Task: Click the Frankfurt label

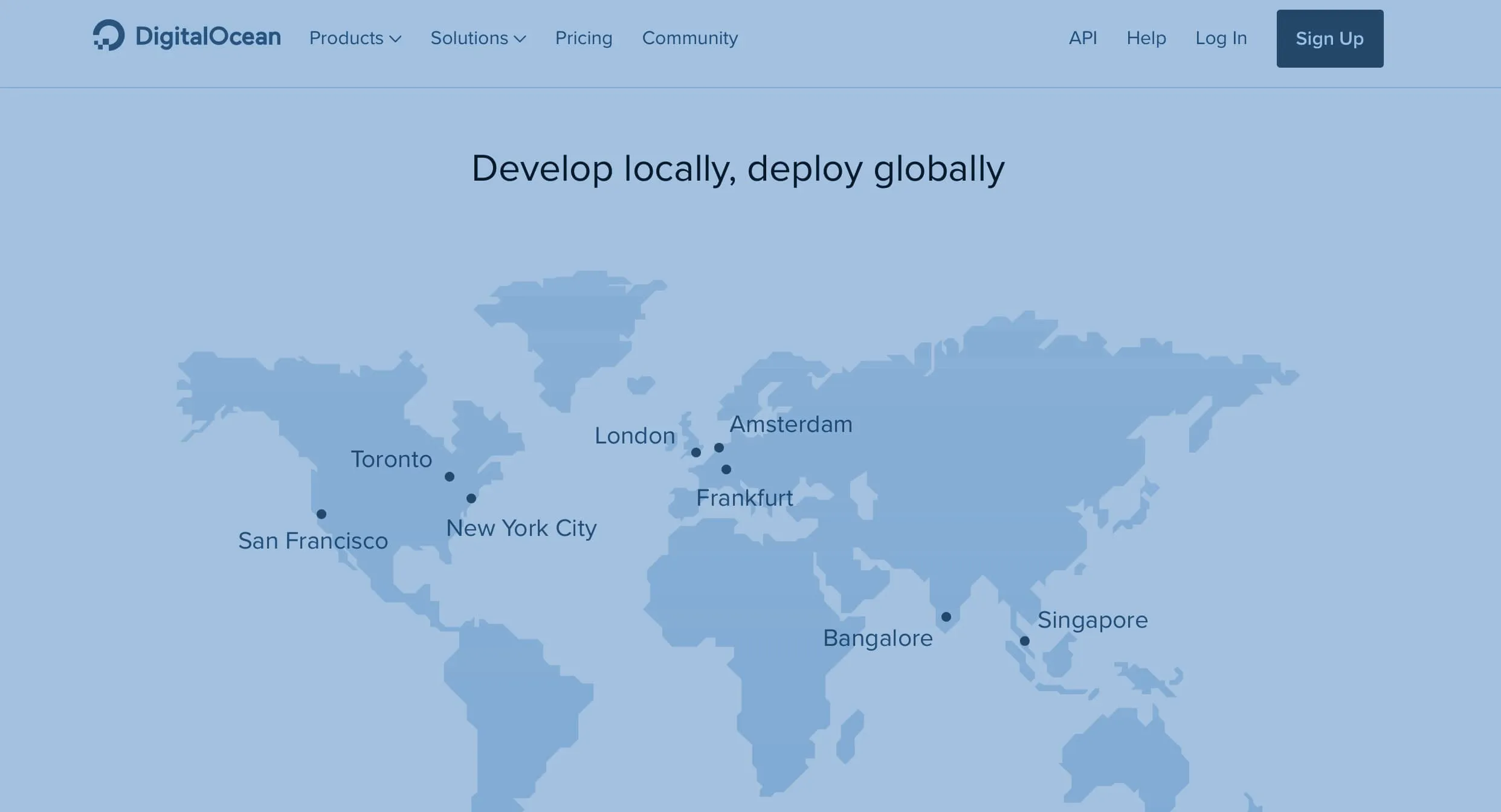Action: (x=744, y=498)
